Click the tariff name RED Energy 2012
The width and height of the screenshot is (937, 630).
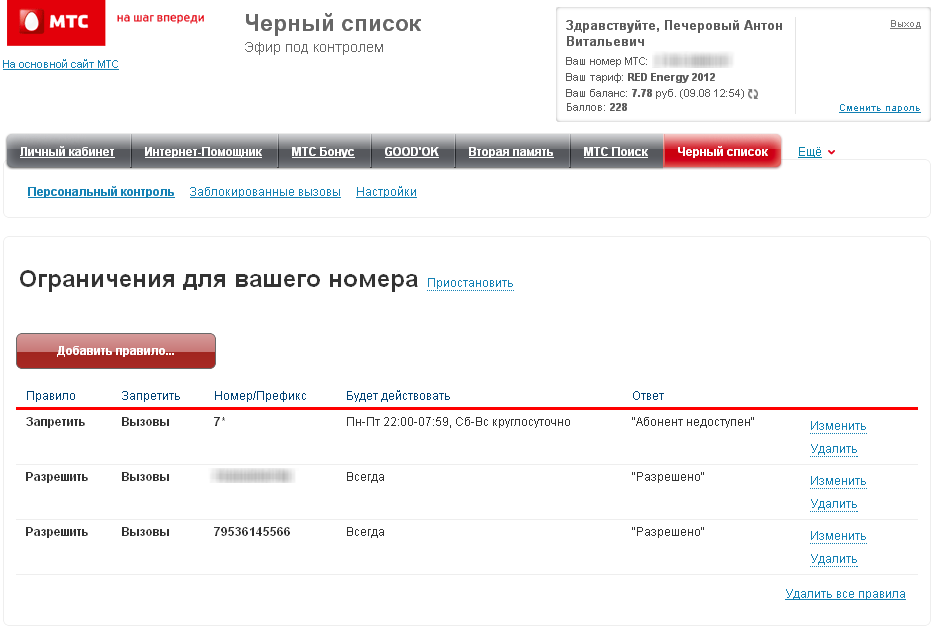[x=671, y=77]
